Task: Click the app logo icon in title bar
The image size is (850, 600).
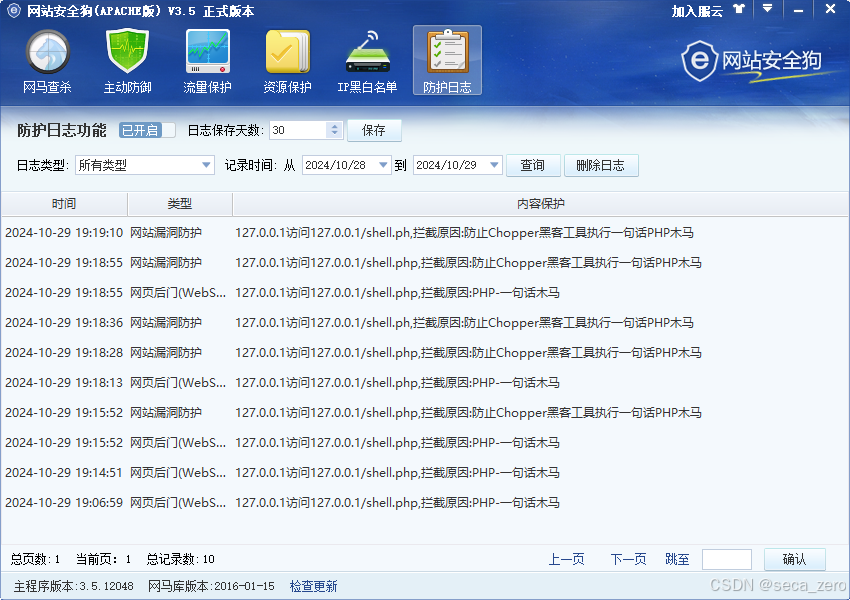Action: (13, 10)
